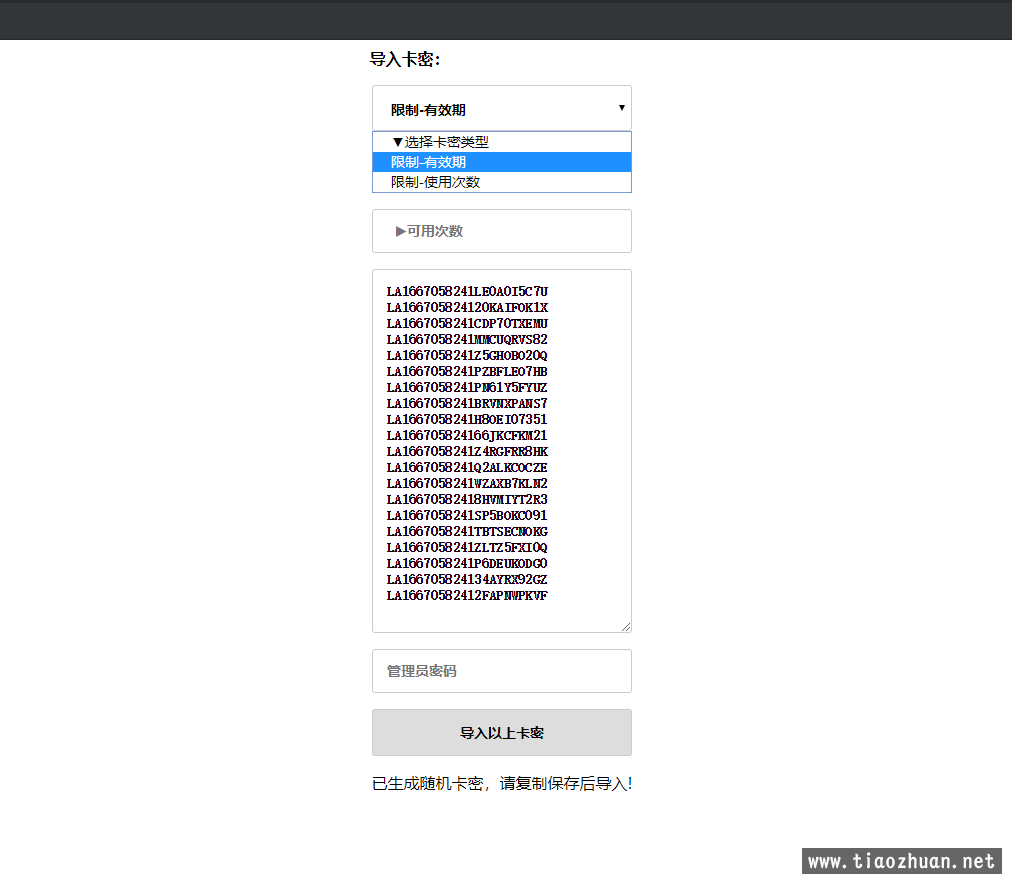Click the card key ending in LEOAOI5C7U
This screenshot has height=879, width=1012.
[467, 292]
